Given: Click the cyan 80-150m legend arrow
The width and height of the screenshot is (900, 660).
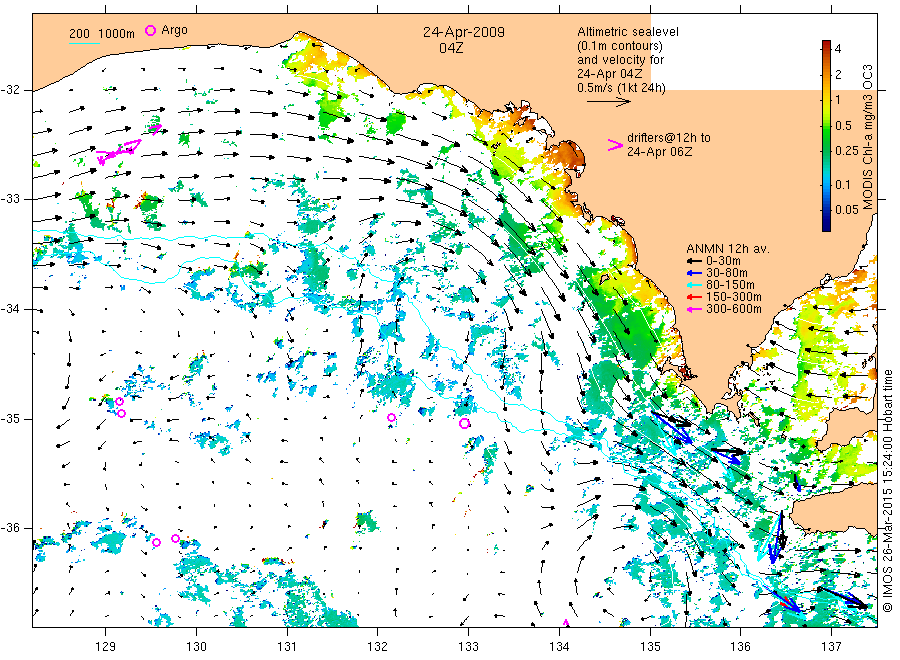Looking at the screenshot, I should (x=695, y=285).
